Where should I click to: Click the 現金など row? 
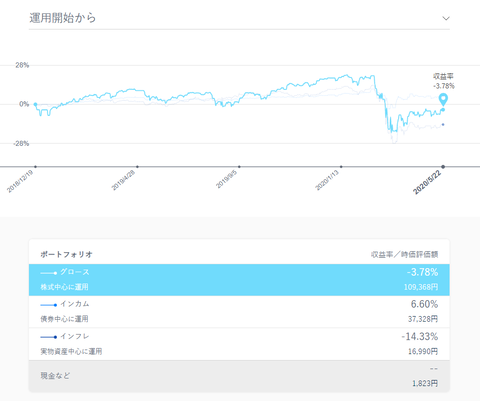click(x=239, y=376)
